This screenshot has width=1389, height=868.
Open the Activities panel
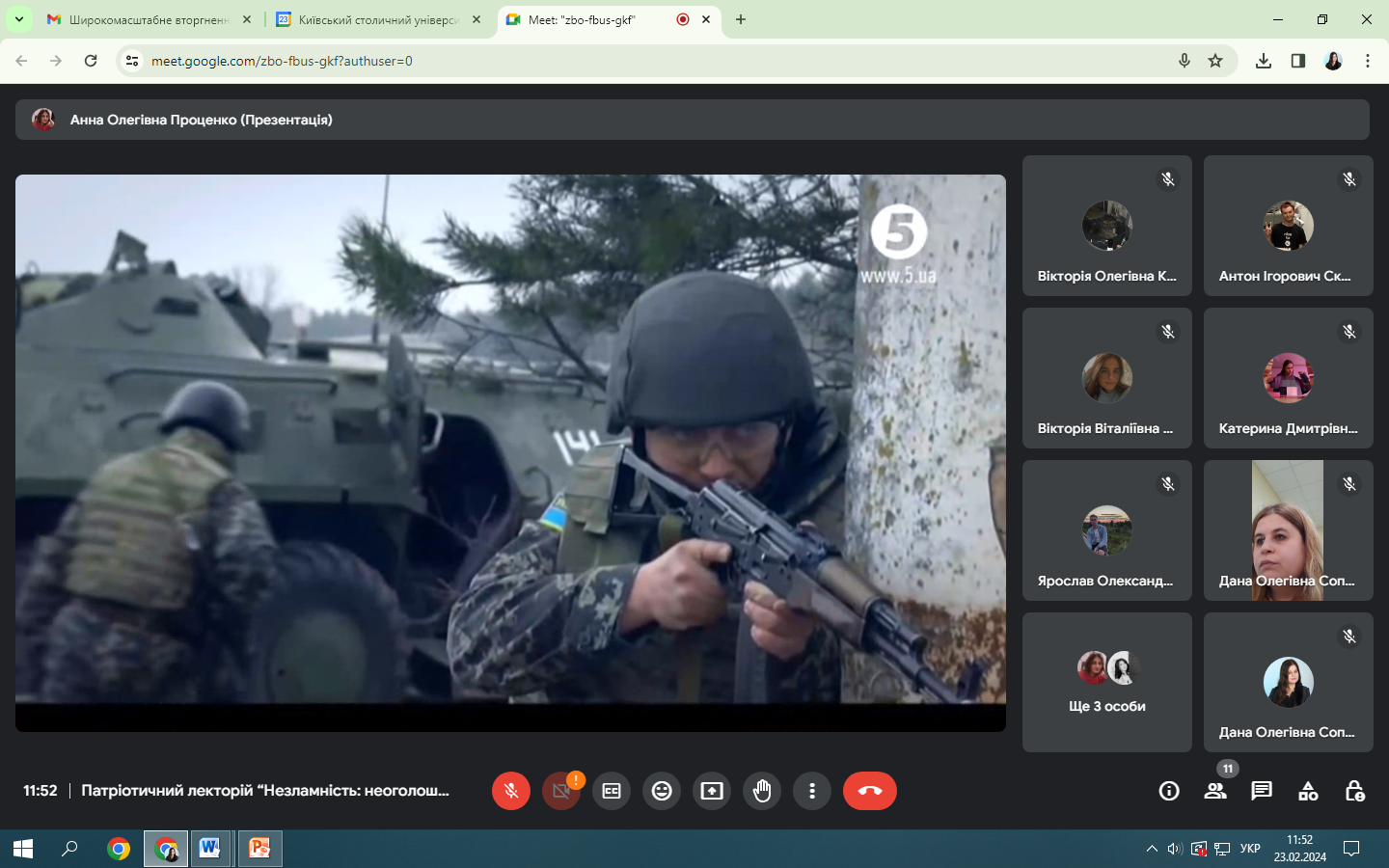1308,791
